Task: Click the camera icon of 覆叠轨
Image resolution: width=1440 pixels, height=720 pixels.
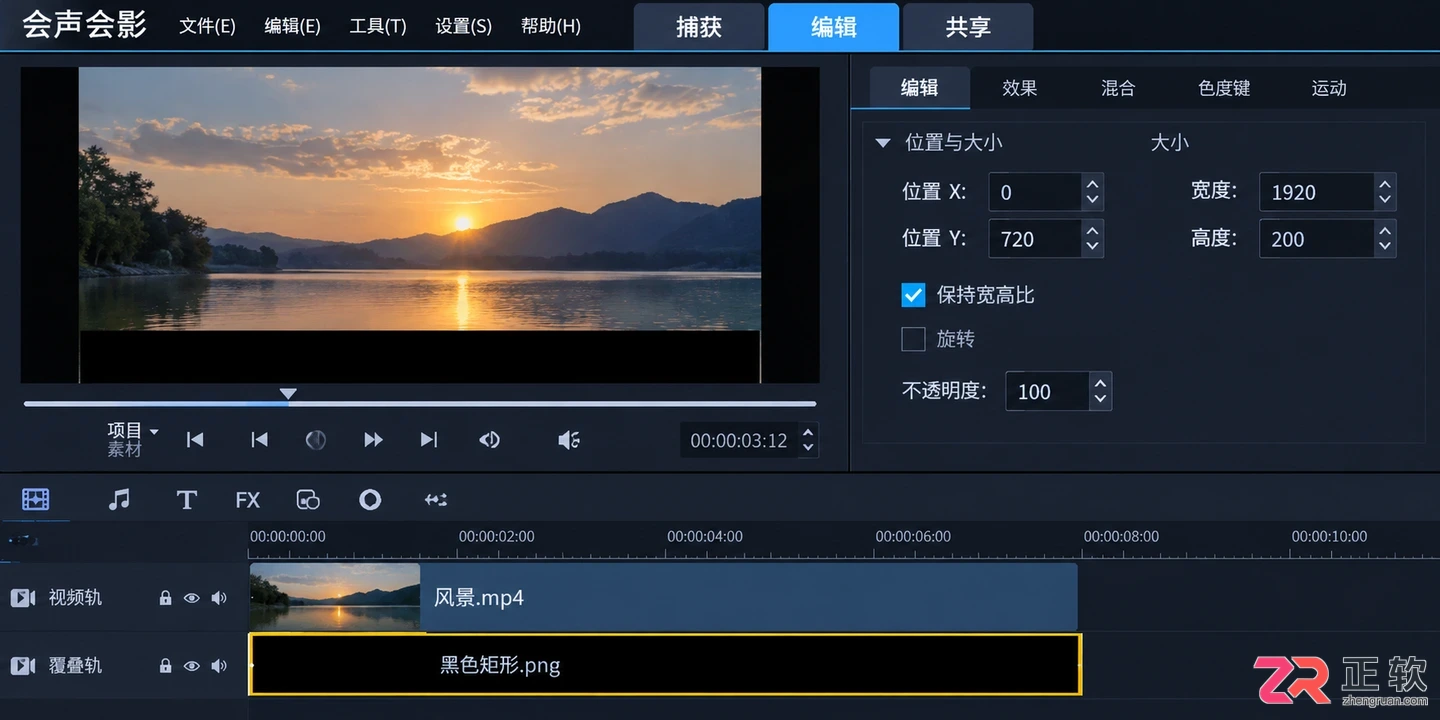Action: pos(23,665)
